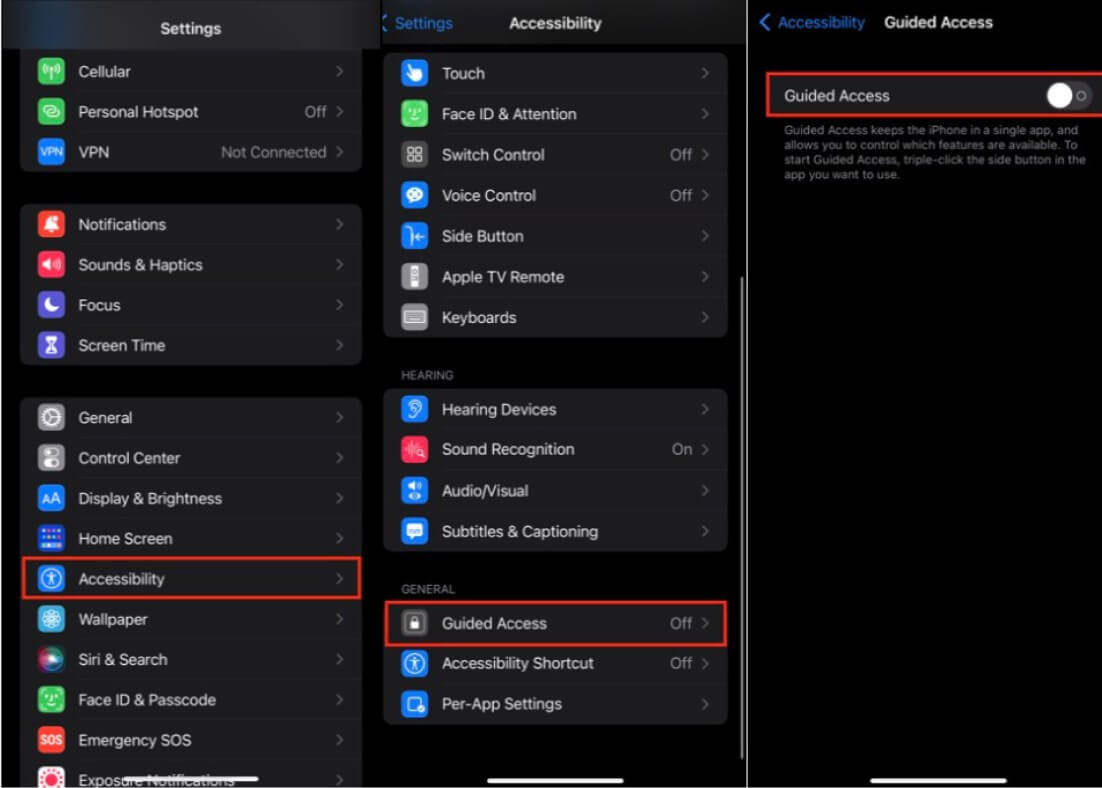Expand Personal Hotspot via its chevron

click(340, 112)
